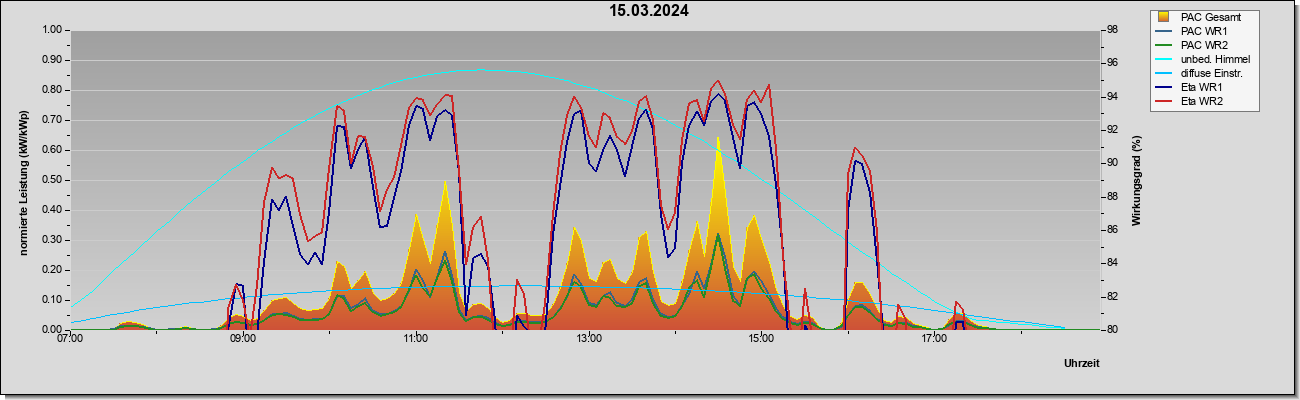This screenshot has height=400, width=1300.
Task: Click the 13:00 time axis label
Action: point(589,339)
